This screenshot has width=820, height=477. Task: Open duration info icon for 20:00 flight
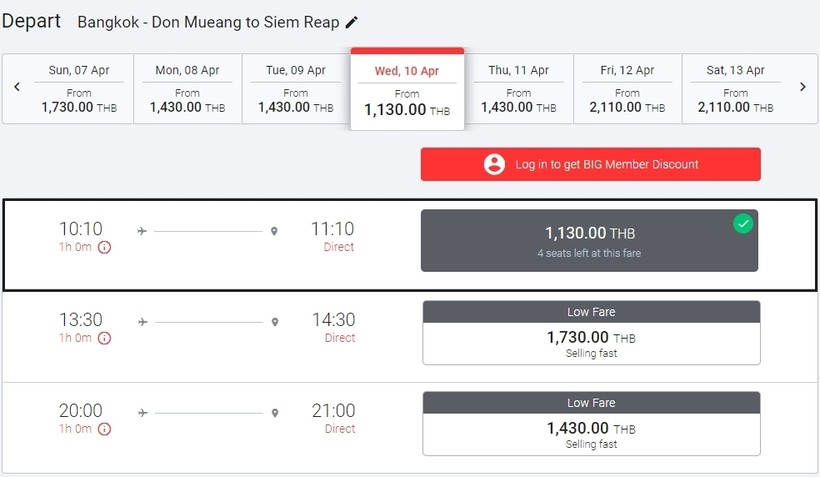(104, 429)
